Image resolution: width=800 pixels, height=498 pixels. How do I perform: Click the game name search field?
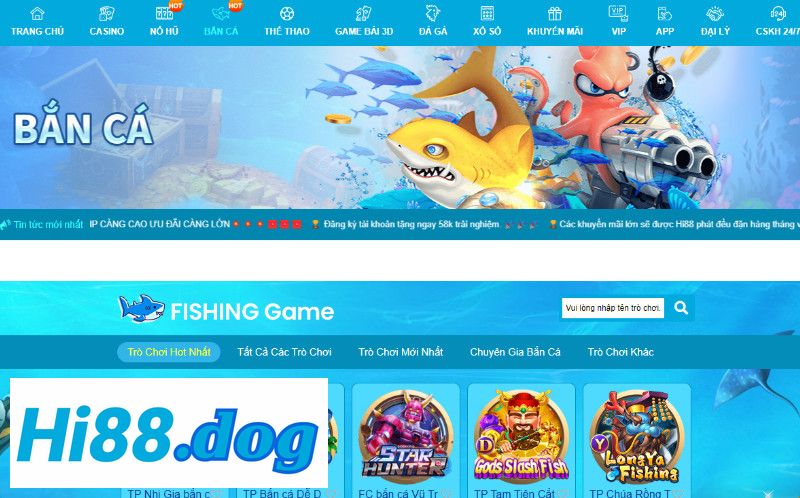(613, 308)
